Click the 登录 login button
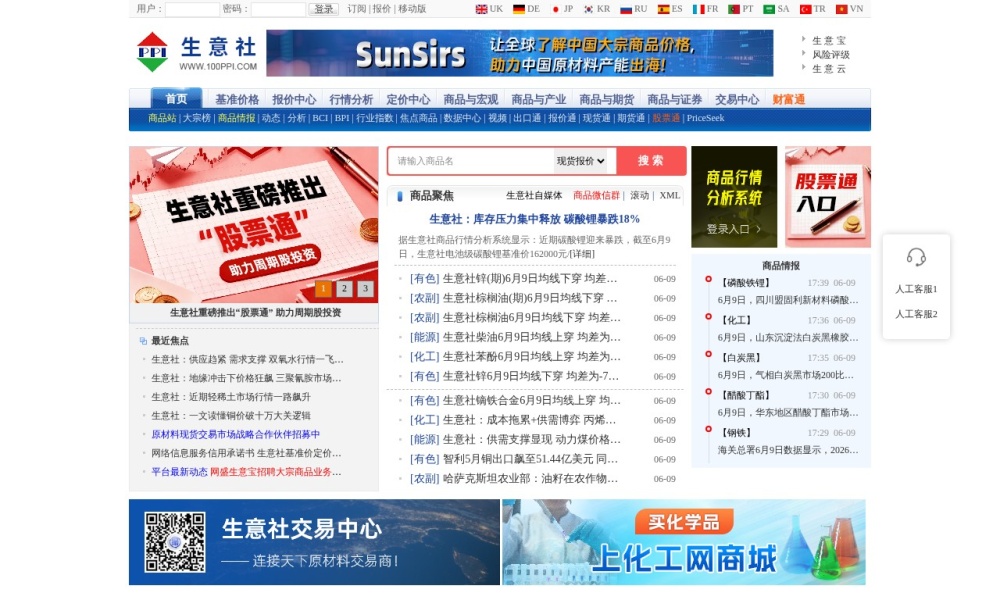This screenshot has height=600, width=1000. 323,9
